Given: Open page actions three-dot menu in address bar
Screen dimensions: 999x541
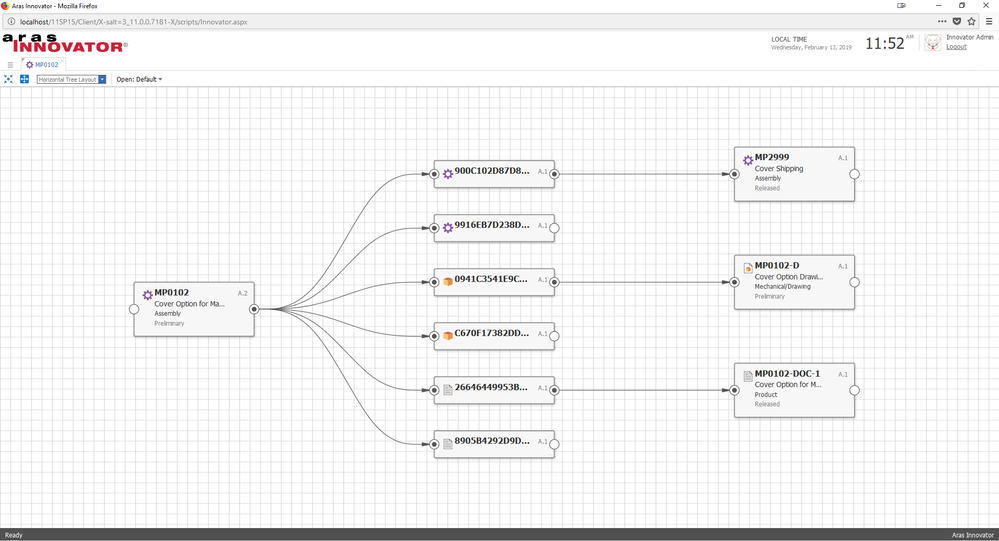Looking at the screenshot, I should pos(942,21).
